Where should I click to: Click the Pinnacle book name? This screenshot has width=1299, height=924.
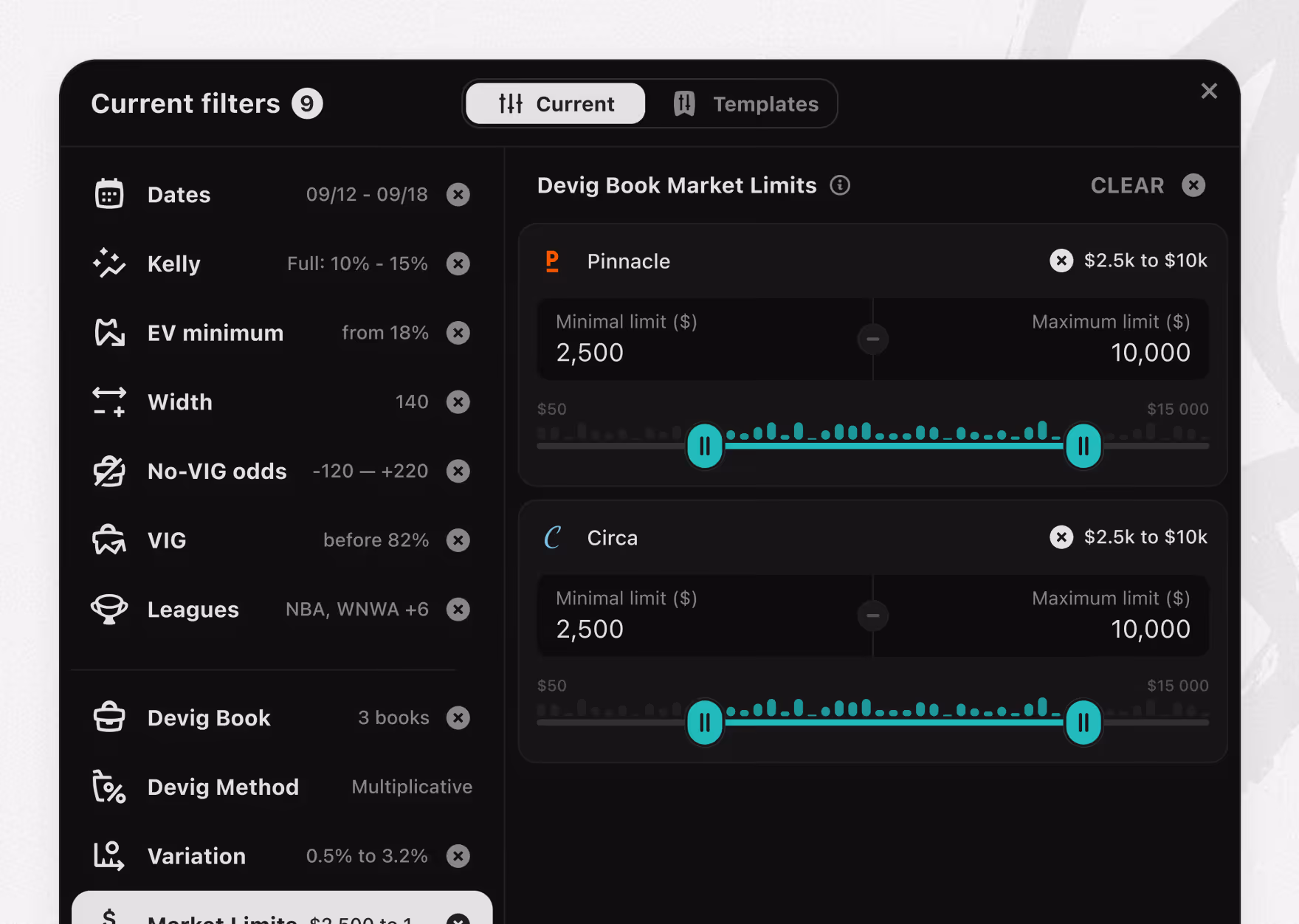(629, 261)
